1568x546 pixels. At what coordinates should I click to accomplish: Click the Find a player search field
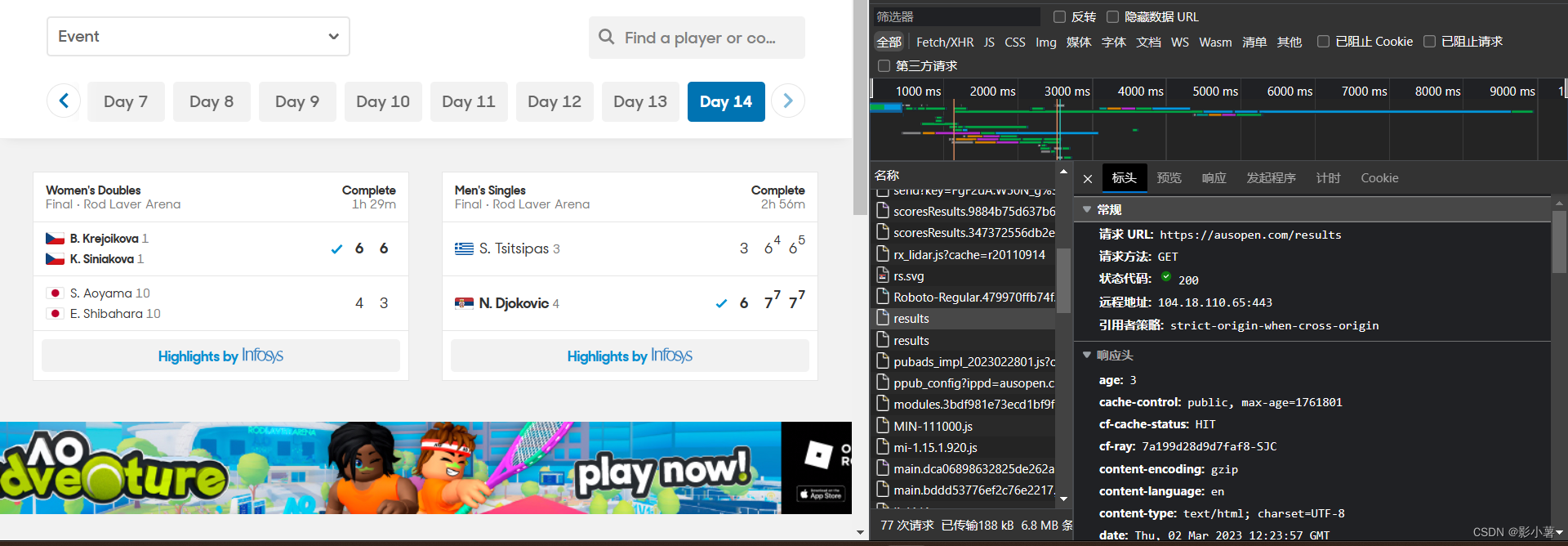[697, 38]
